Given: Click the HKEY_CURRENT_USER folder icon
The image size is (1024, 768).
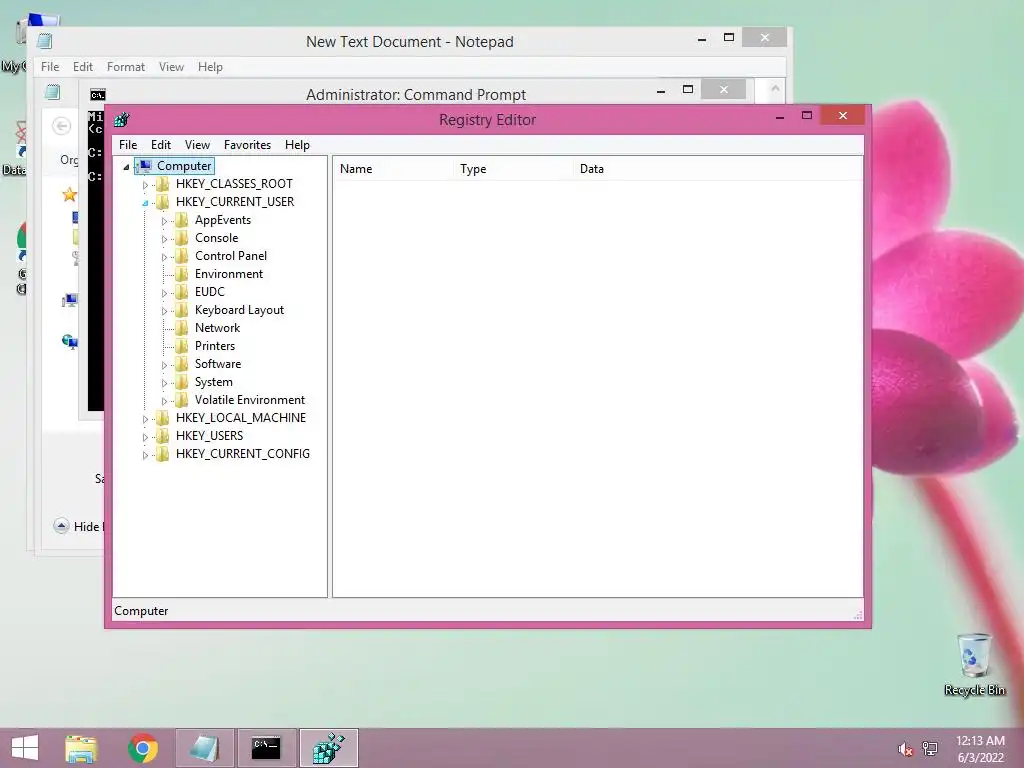Looking at the screenshot, I should click(163, 202).
